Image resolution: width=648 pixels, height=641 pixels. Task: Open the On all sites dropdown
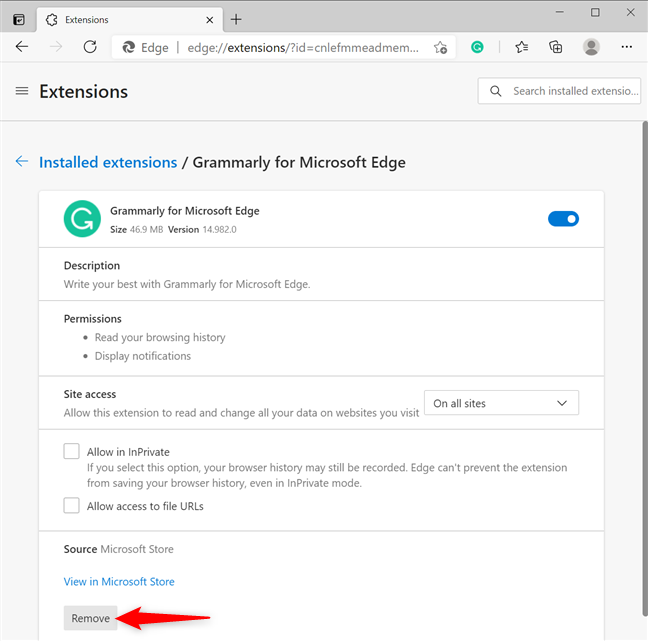[501, 403]
